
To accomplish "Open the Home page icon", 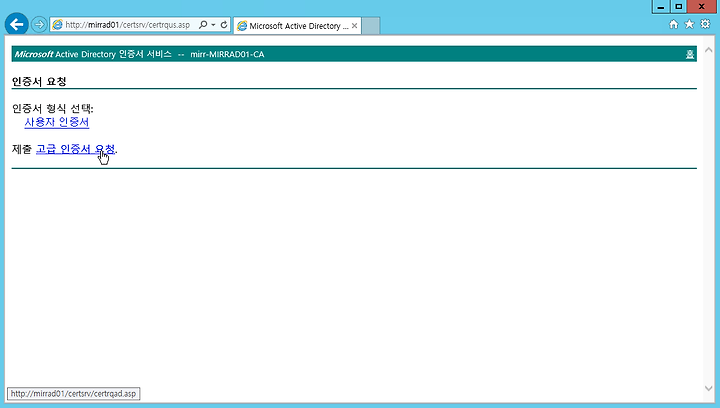I will tap(674, 24).
